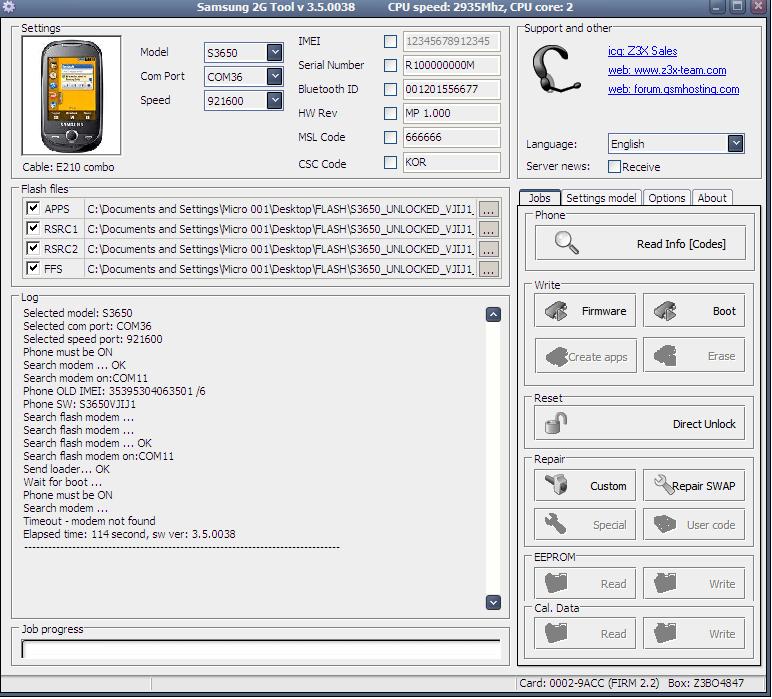Open the About tab
The height and width of the screenshot is (699, 772).
coord(712,198)
